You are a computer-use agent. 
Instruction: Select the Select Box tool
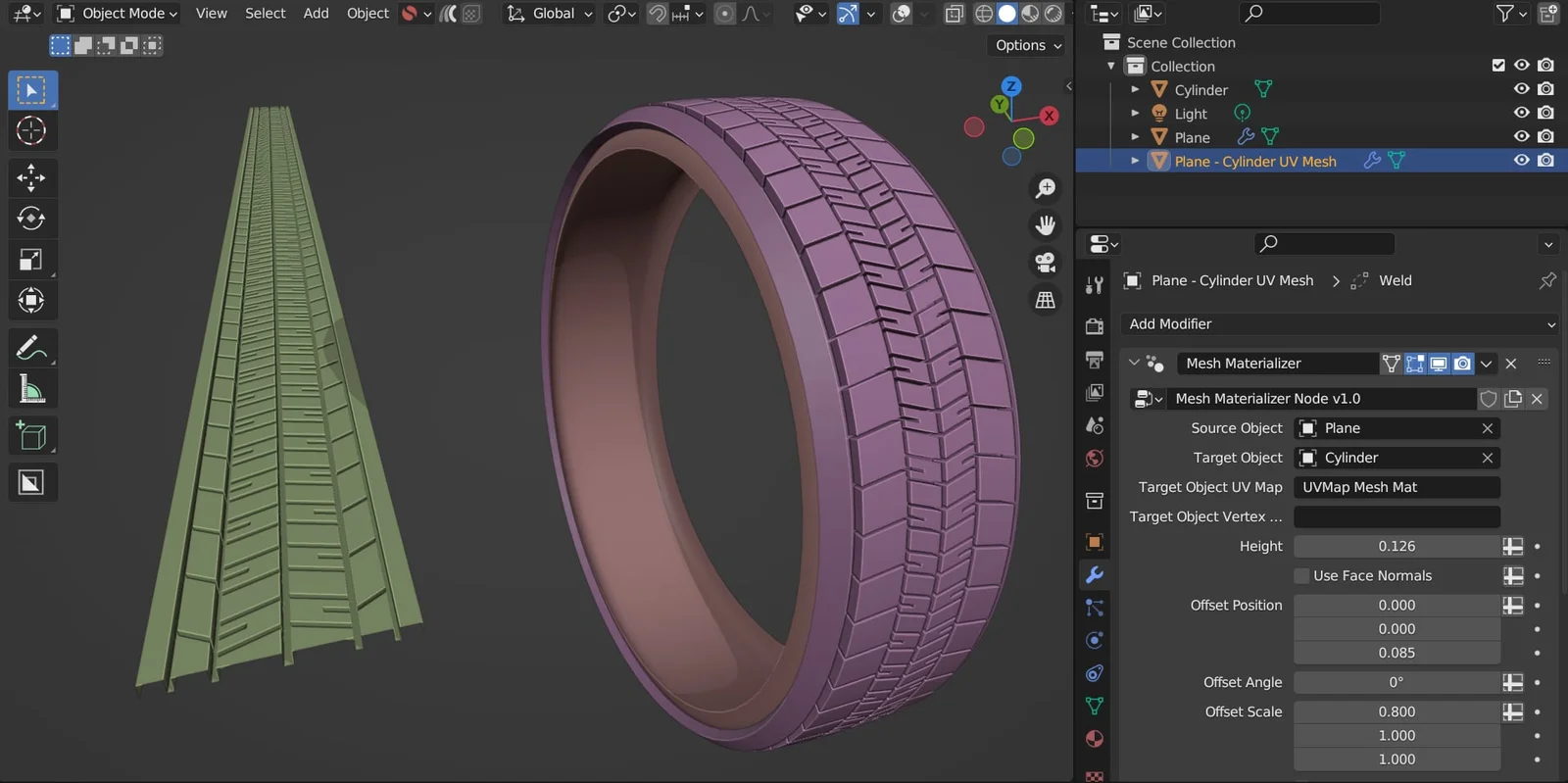tap(32, 90)
